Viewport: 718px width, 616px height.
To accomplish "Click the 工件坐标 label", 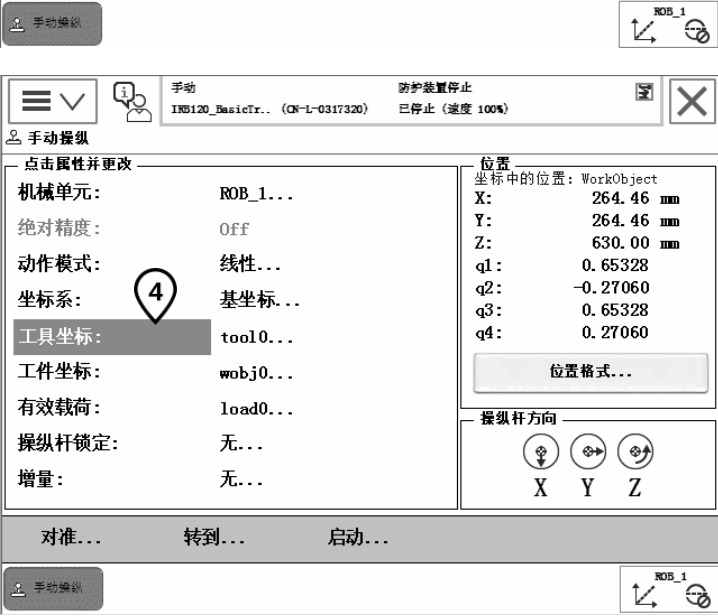I will click(x=59, y=371).
